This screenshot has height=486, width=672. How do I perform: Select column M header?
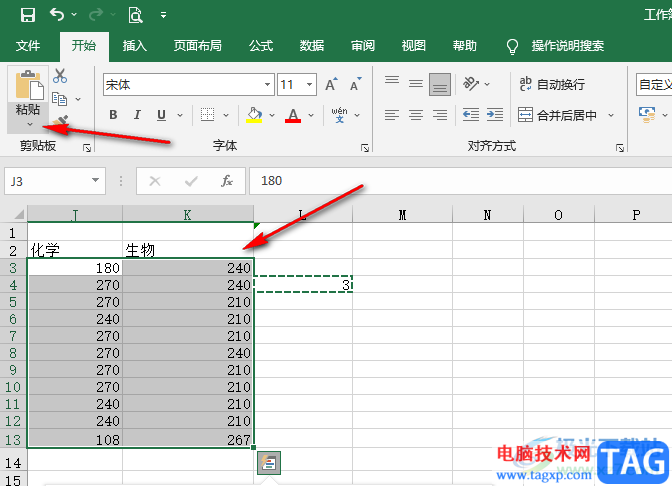pos(402,214)
